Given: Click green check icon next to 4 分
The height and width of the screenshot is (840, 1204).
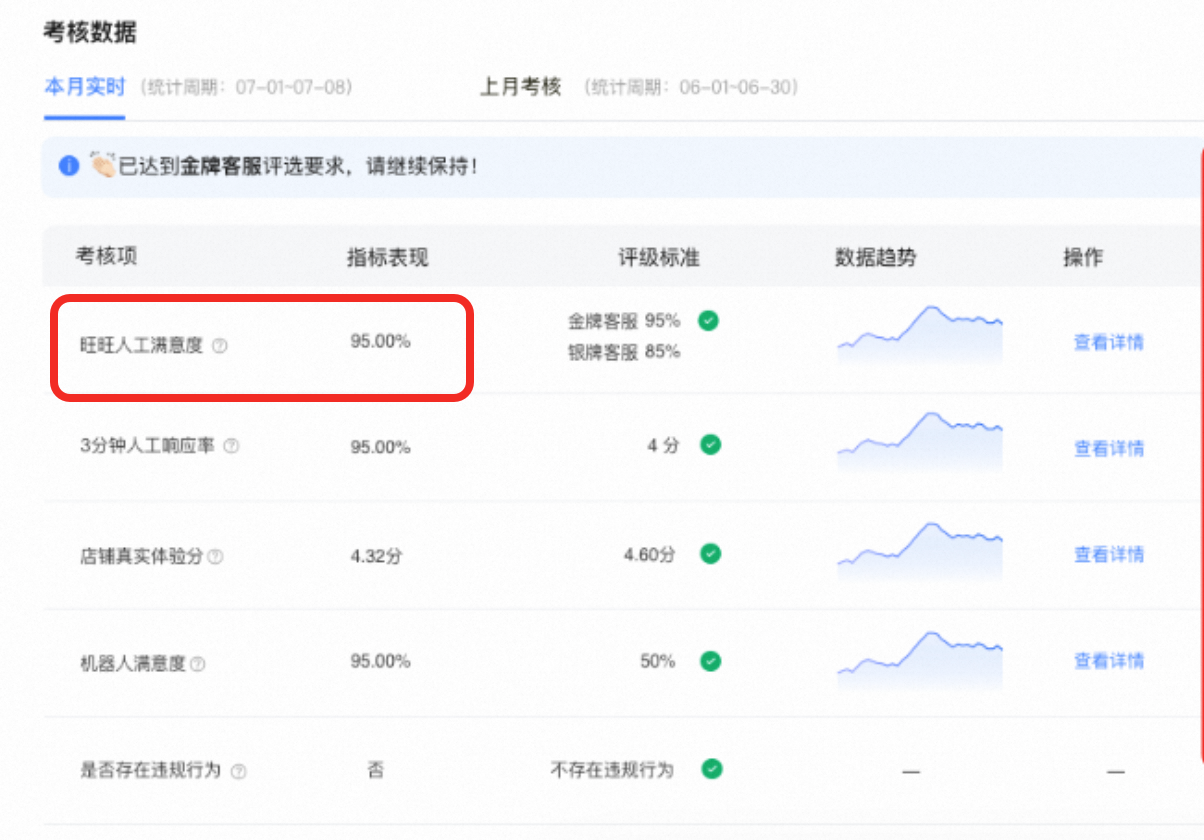Looking at the screenshot, I should tap(711, 445).
